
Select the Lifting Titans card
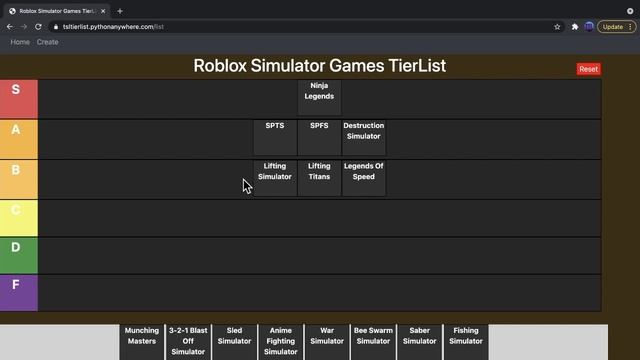pyautogui.click(x=319, y=178)
